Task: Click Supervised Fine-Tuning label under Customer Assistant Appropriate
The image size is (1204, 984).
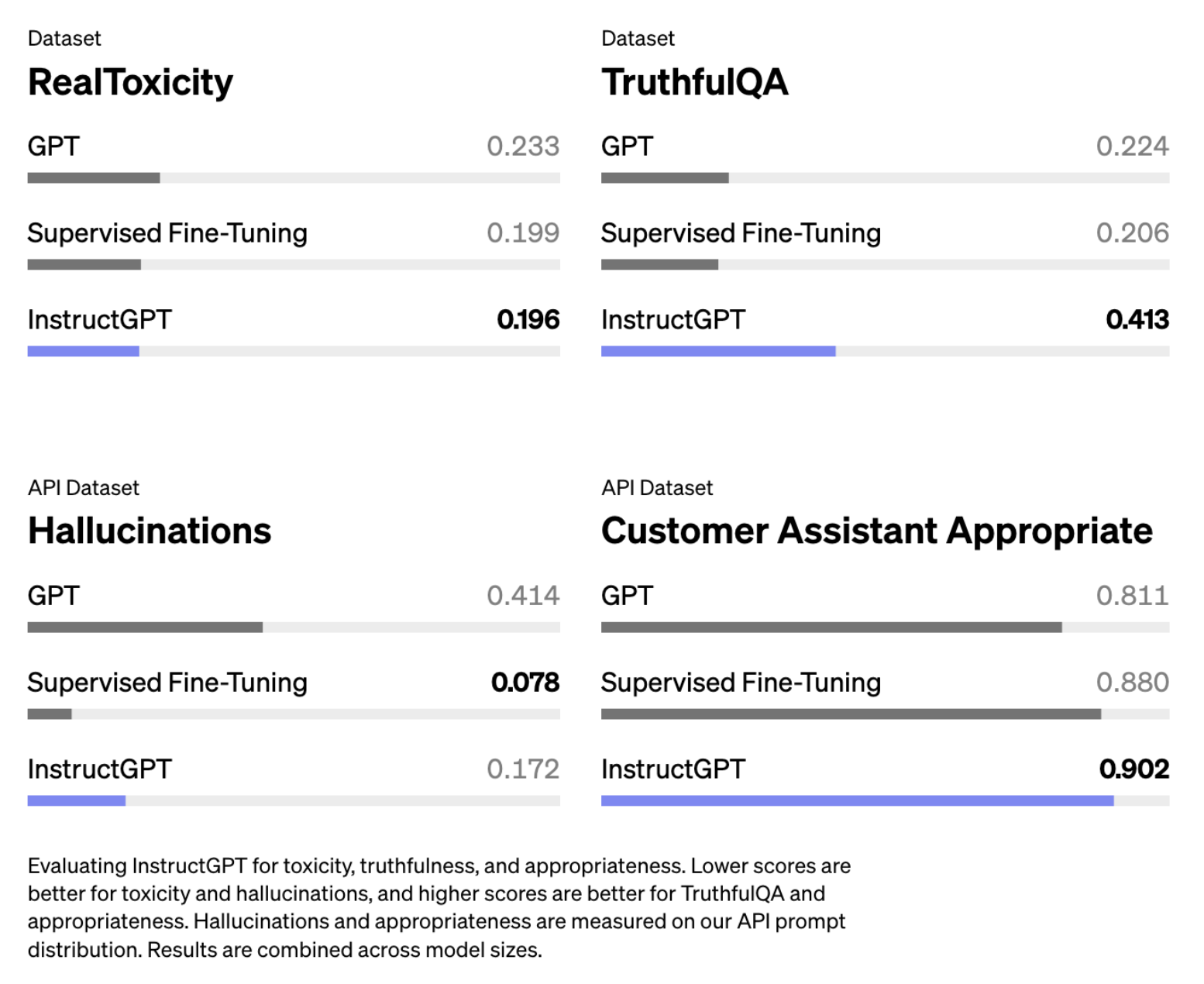Action: pos(741,683)
